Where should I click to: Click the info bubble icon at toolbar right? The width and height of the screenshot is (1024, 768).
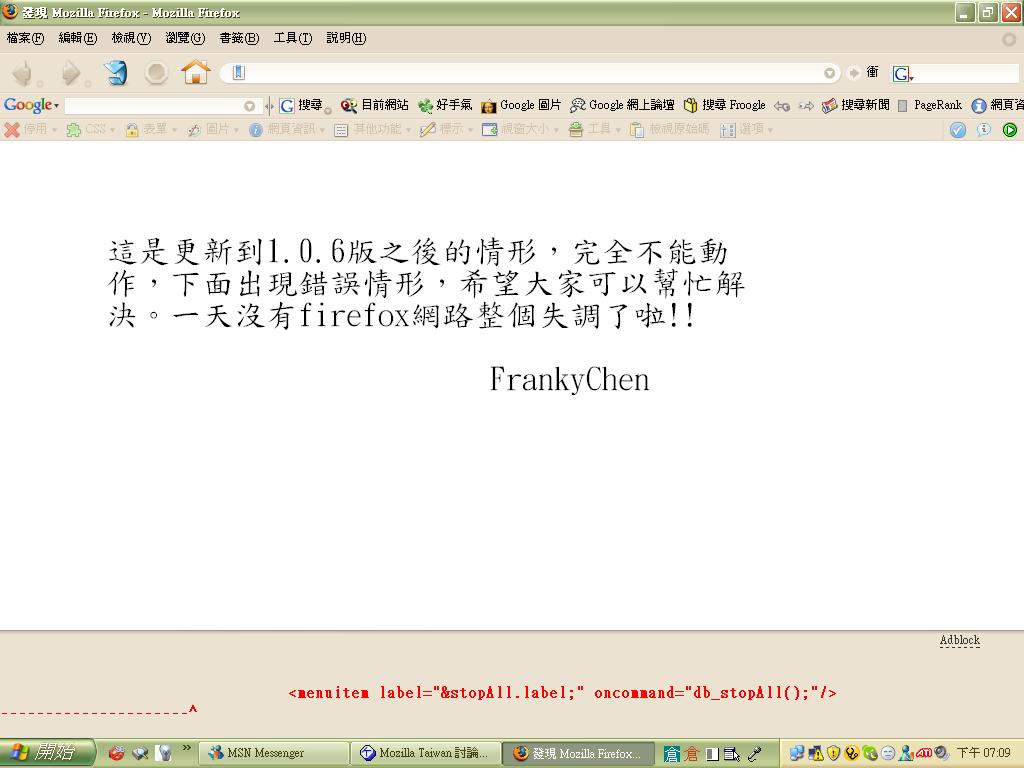[x=984, y=130]
